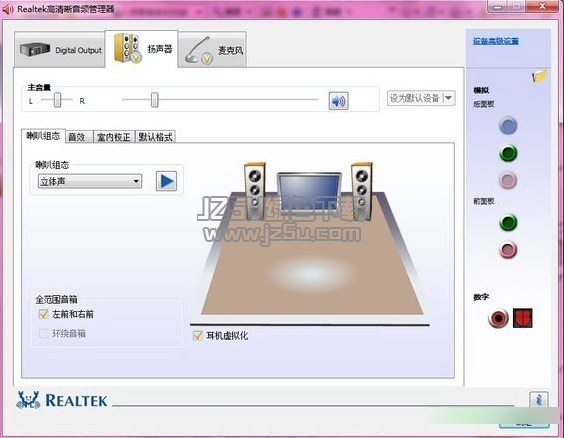This screenshot has width=564, height=438.
Task: Click the green rear panel jack
Action: point(508,153)
